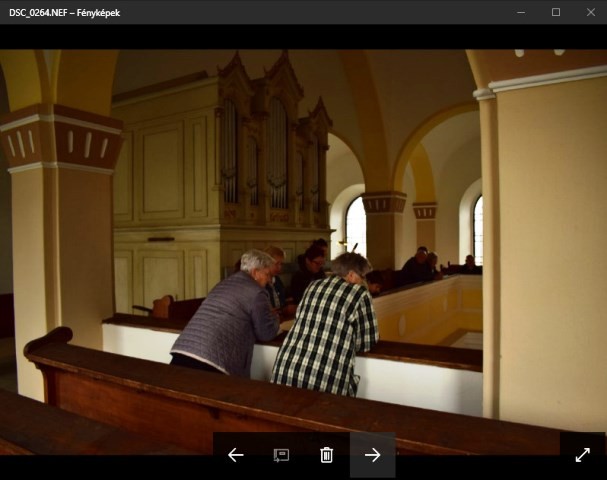The height and width of the screenshot is (480, 607).
Task: Maximize the Fényképek window
Action: pos(555,12)
